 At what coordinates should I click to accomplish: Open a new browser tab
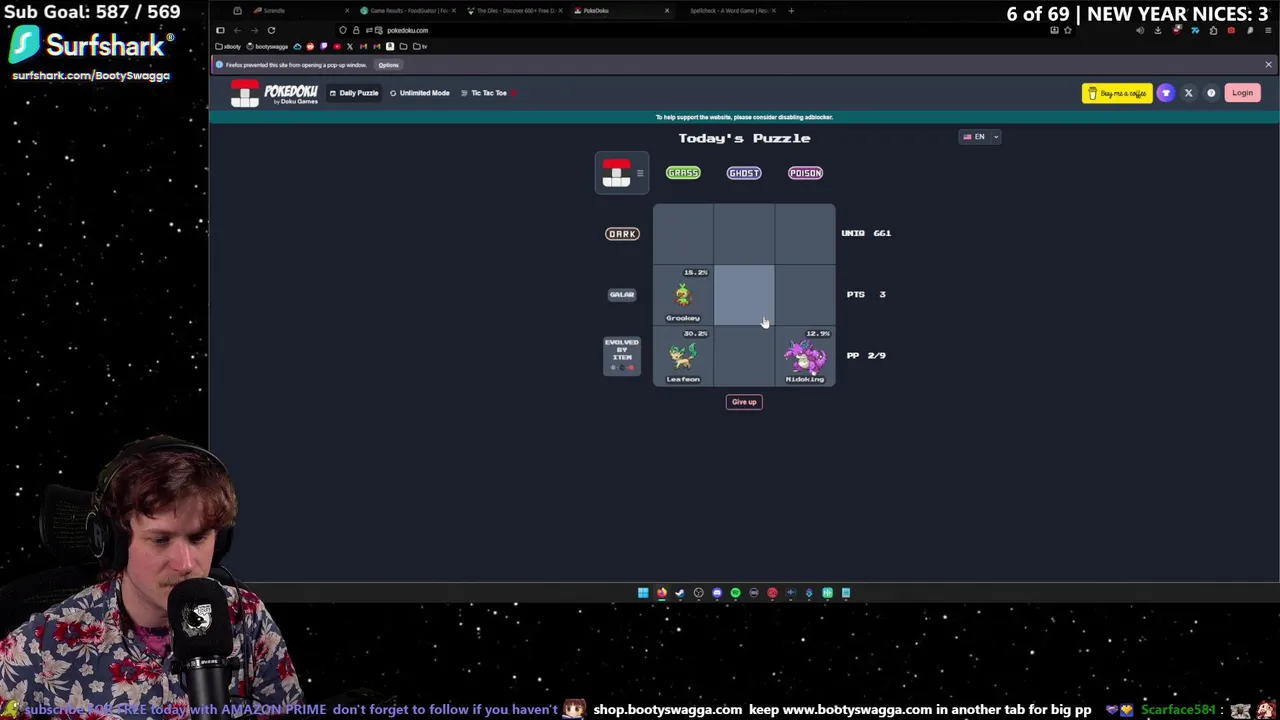coord(791,11)
